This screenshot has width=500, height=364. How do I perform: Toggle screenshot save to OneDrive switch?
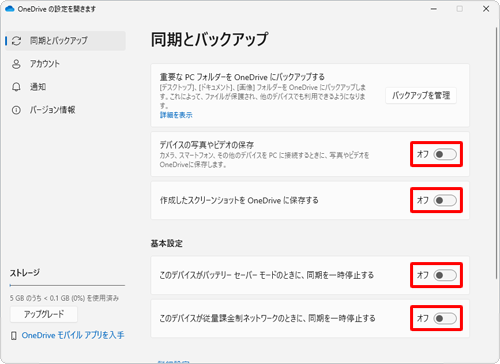coord(445,200)
